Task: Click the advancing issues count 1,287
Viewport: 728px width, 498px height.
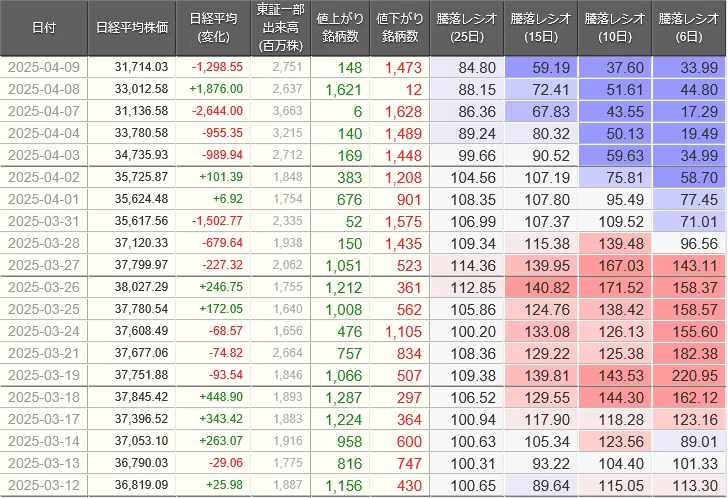Action: [x=344, y=398]
